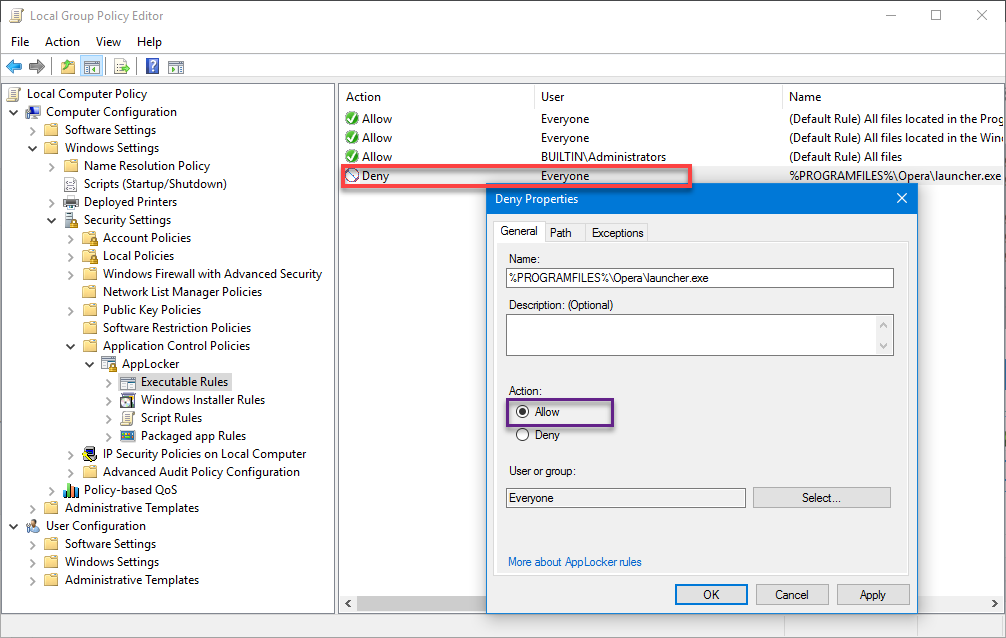
Task: Click the Show/Hide Action Pane icon
Action: (x=176, y=67)
